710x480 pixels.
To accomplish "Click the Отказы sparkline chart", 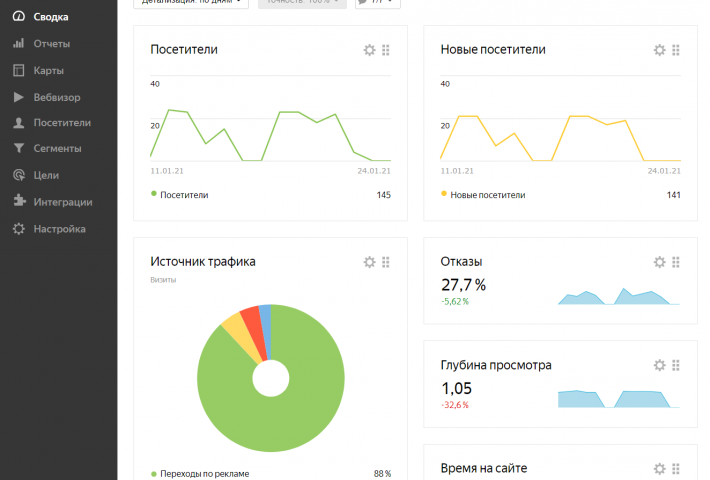I will pyautogui.click(x=619, y=296).
